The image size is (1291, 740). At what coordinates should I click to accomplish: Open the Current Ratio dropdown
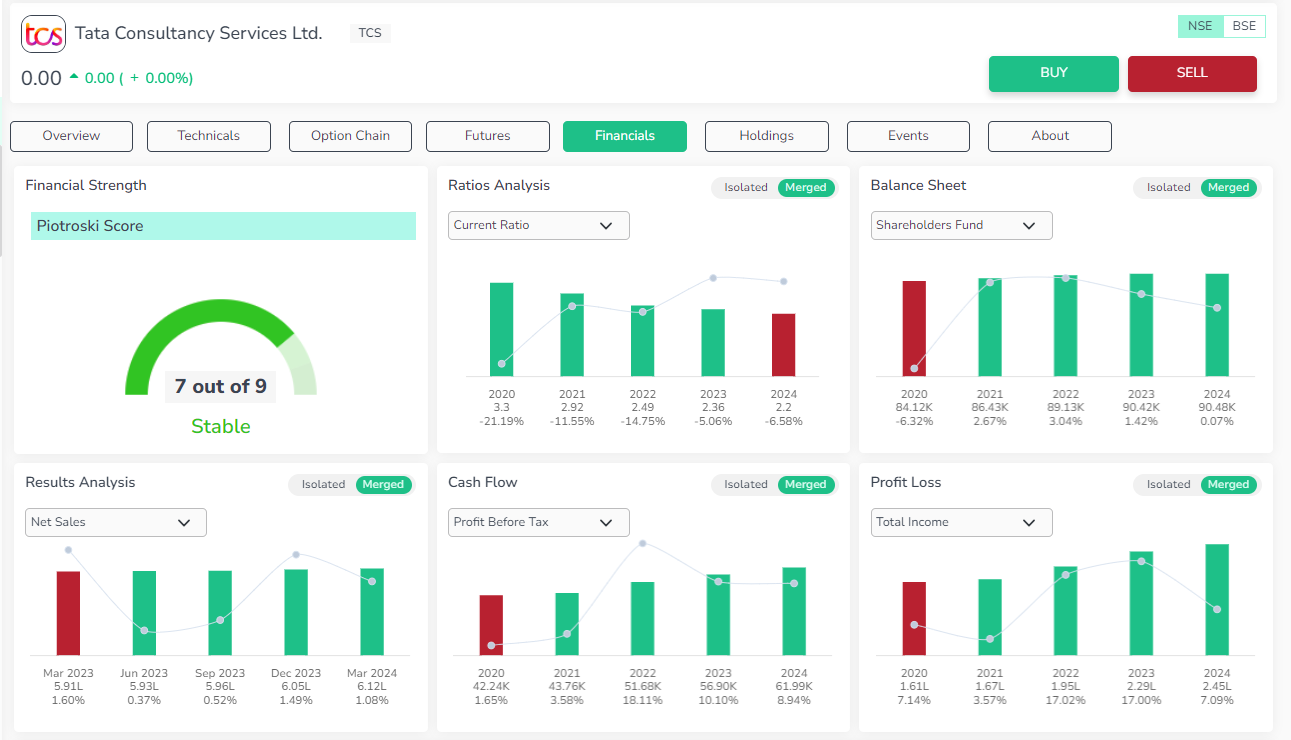click(539, 225)
